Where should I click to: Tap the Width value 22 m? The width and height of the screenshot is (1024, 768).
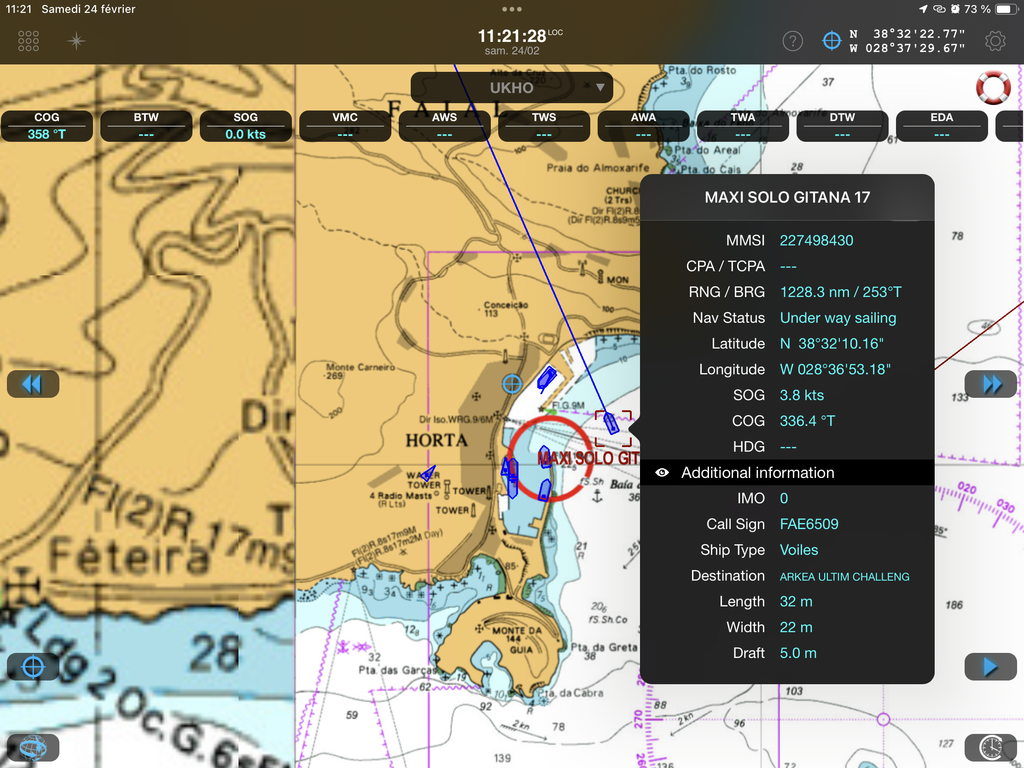(796, 628)
